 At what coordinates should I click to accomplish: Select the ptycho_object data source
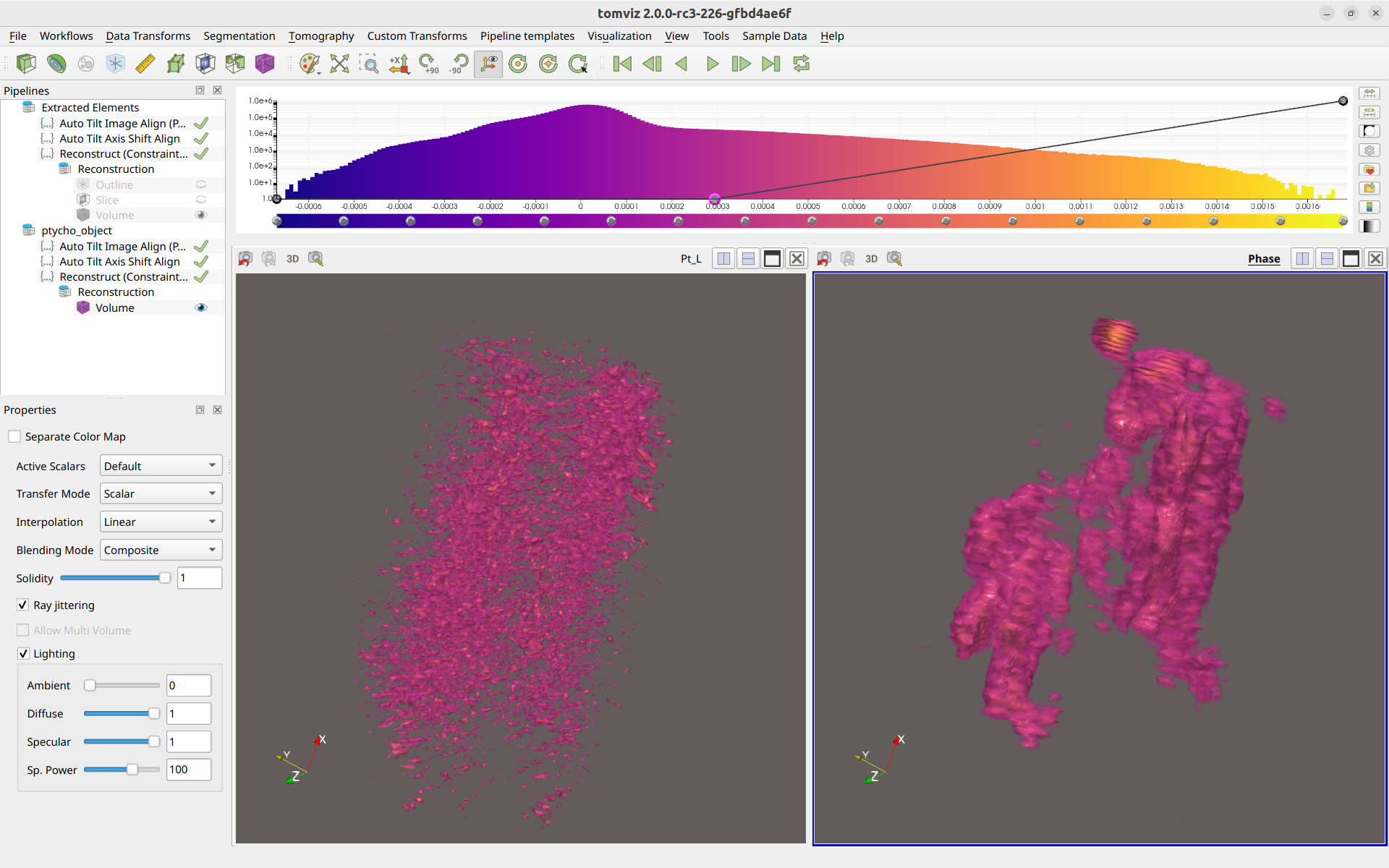click(76, 230)
